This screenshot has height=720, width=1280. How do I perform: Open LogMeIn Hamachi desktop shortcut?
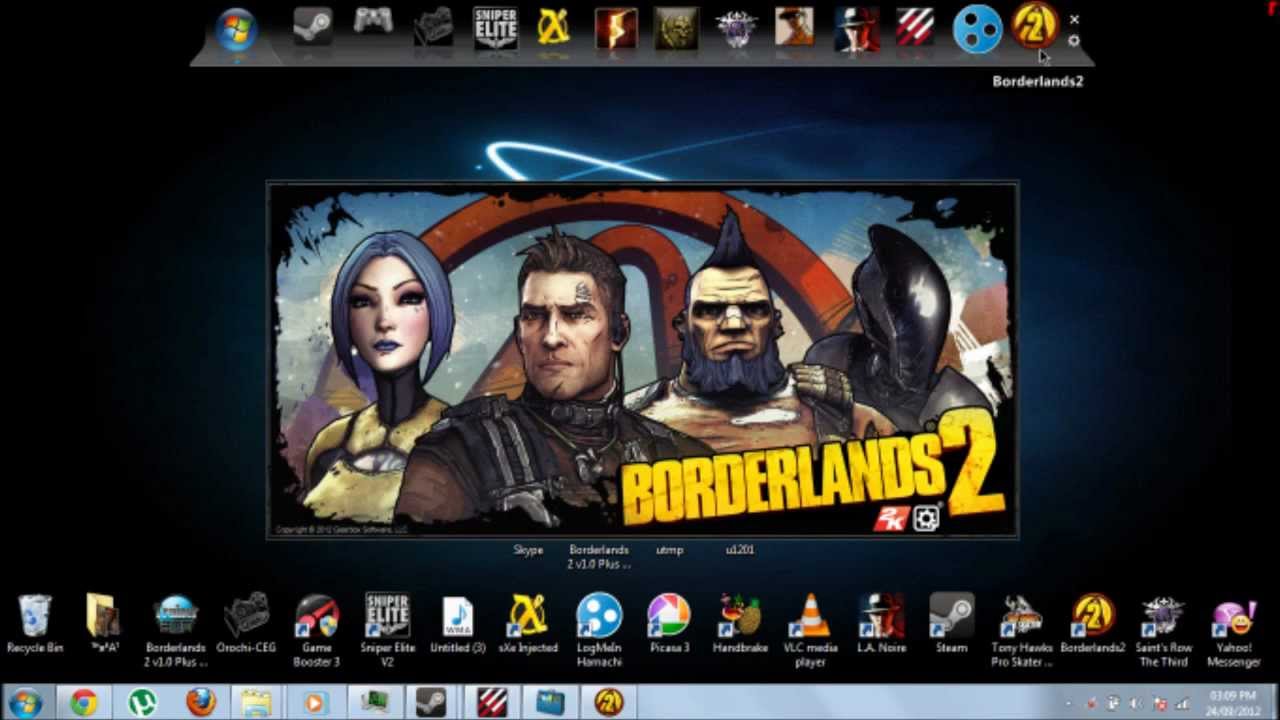(599, 630)
